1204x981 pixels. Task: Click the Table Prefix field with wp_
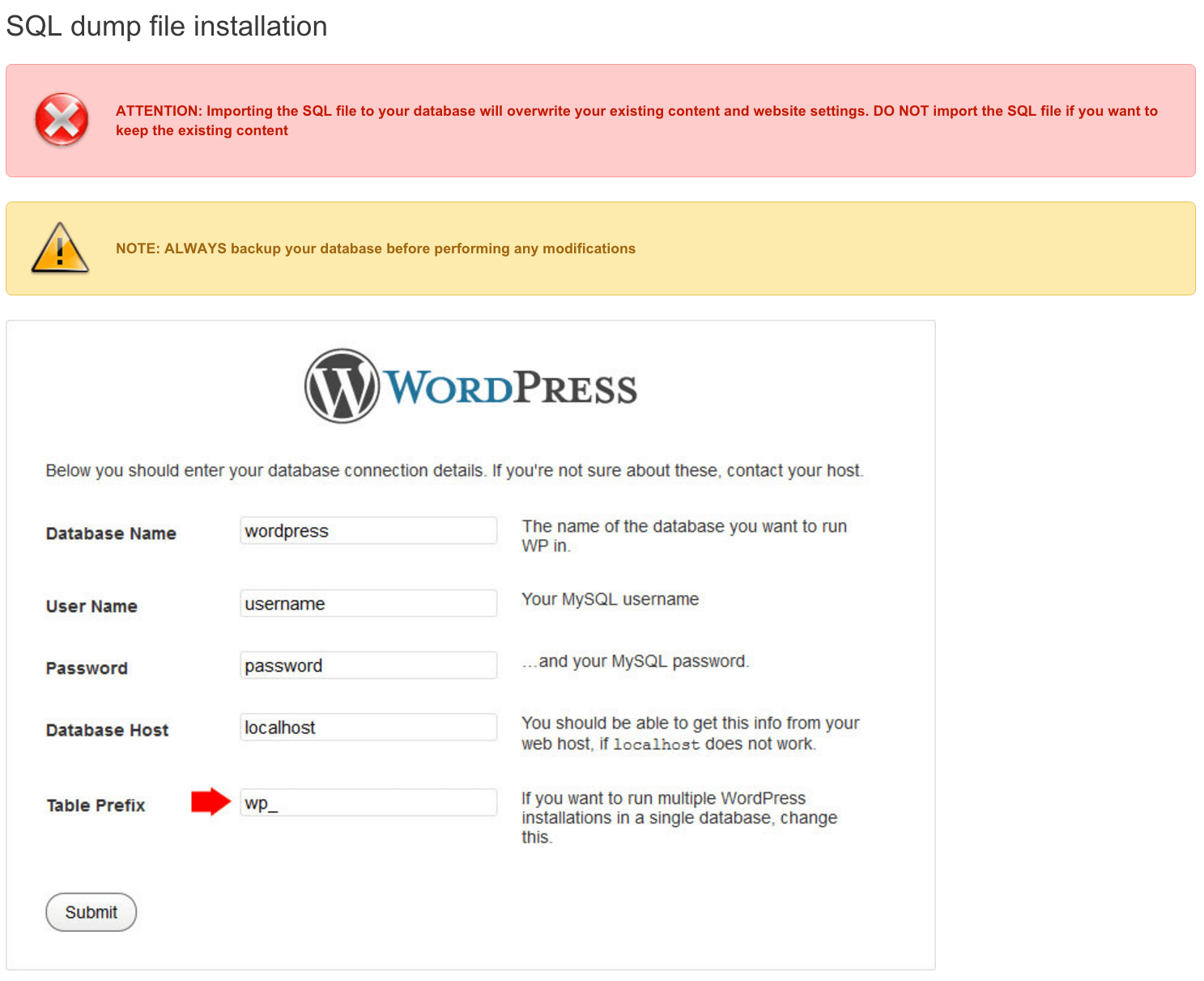pyautogui.click(x=368, y=803)
